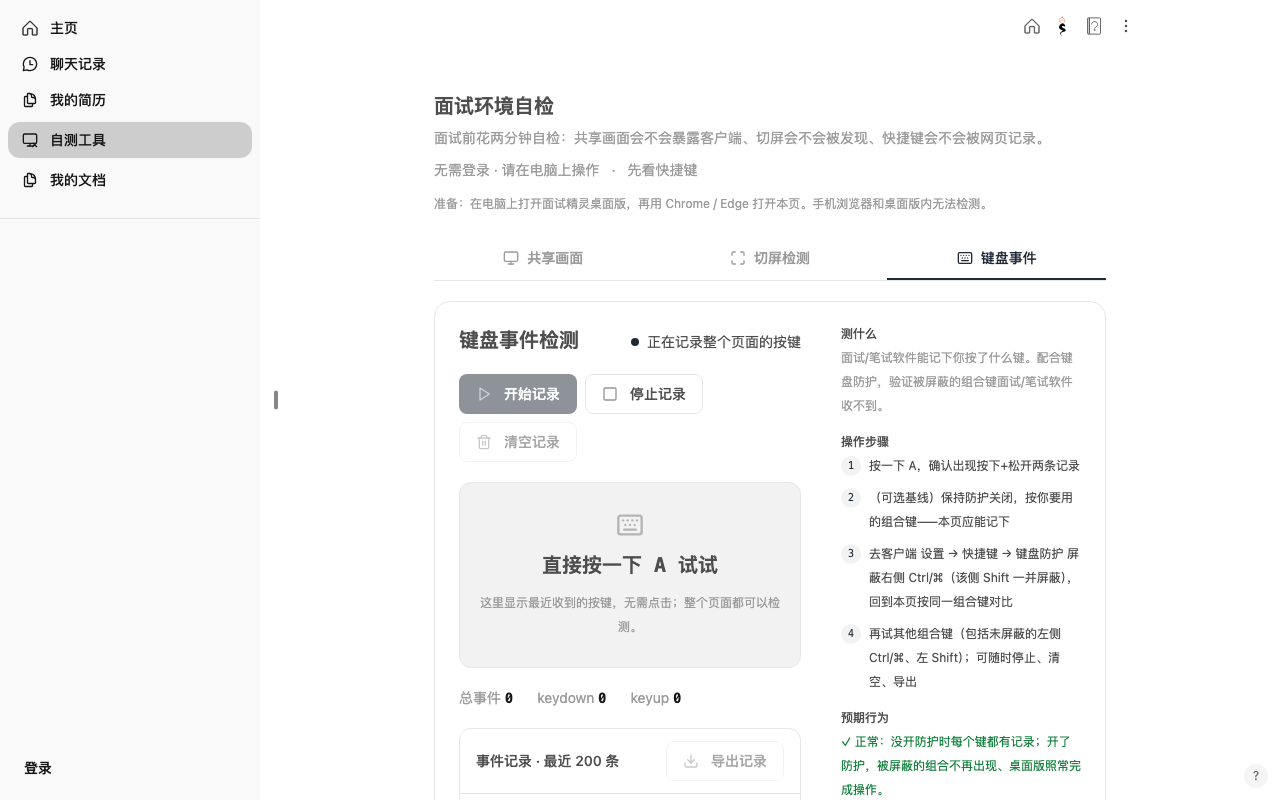Click the 自测工具 sidebar item
1280x800 pixels.
[x=130, y=140]
